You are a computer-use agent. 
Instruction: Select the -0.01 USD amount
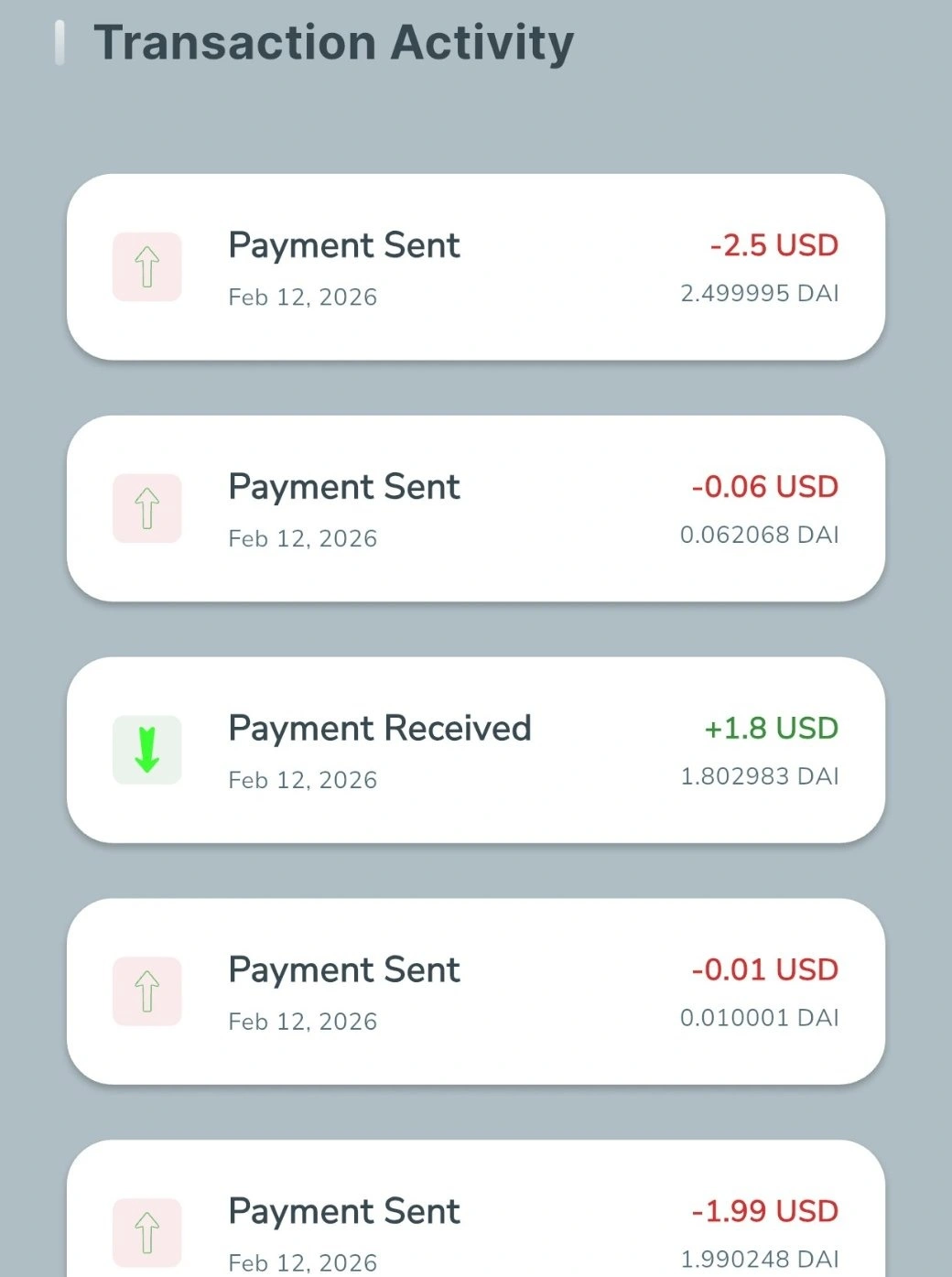pos(764,970)
